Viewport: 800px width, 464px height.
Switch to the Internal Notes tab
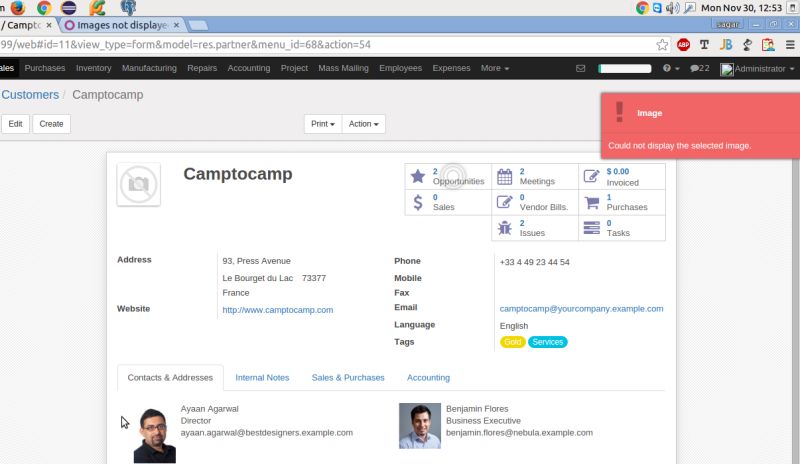click(262, 378)
